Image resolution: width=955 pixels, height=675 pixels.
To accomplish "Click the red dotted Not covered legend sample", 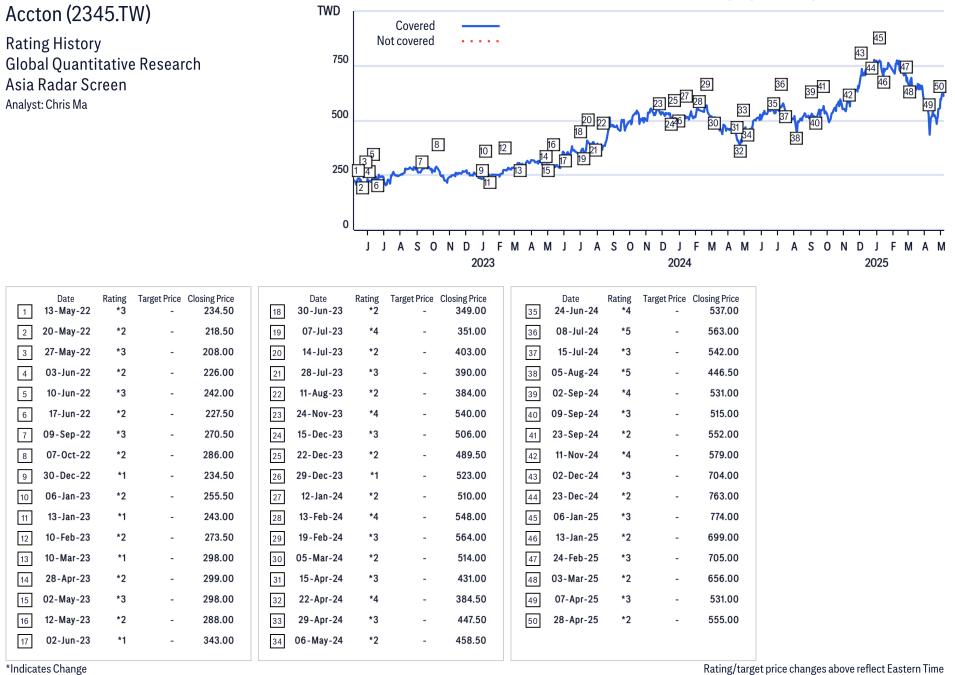I will click(x=481, y=41).
